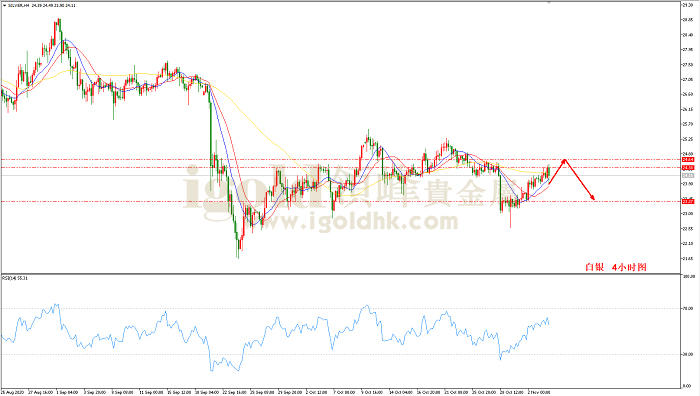Screen dimensions: 700x396
Task: Click the RSI(14) indicator label
Action: [x=15, y=278]
